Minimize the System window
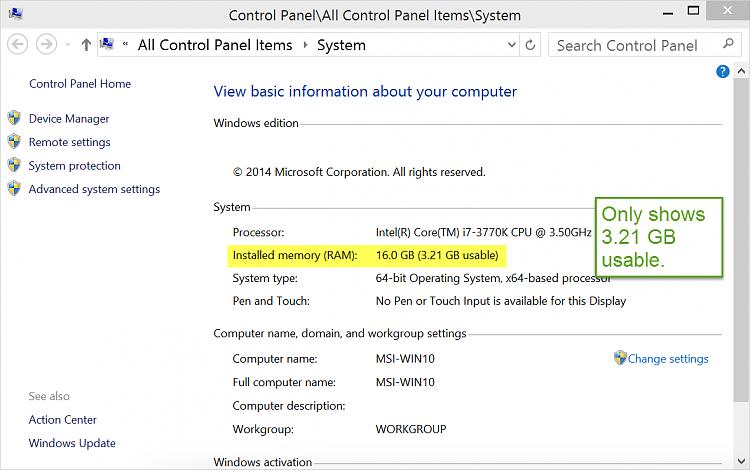The width and height of the screenshot is (750, 470). tap(668, 13)
